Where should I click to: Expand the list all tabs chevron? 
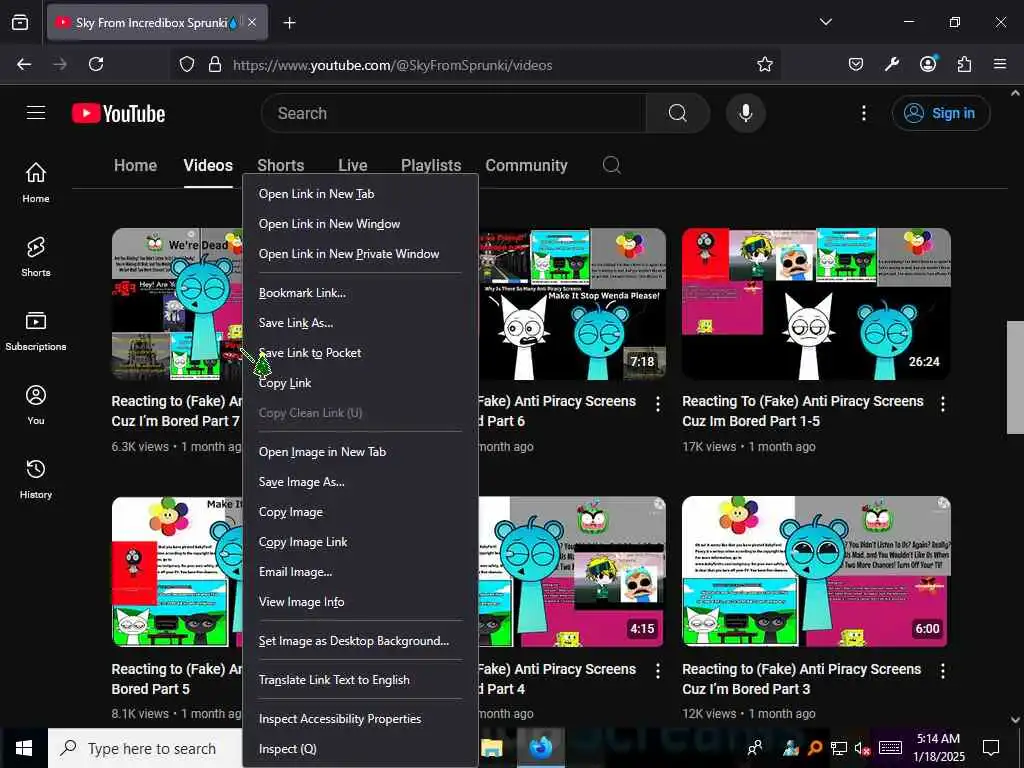(x=825, y=22)
